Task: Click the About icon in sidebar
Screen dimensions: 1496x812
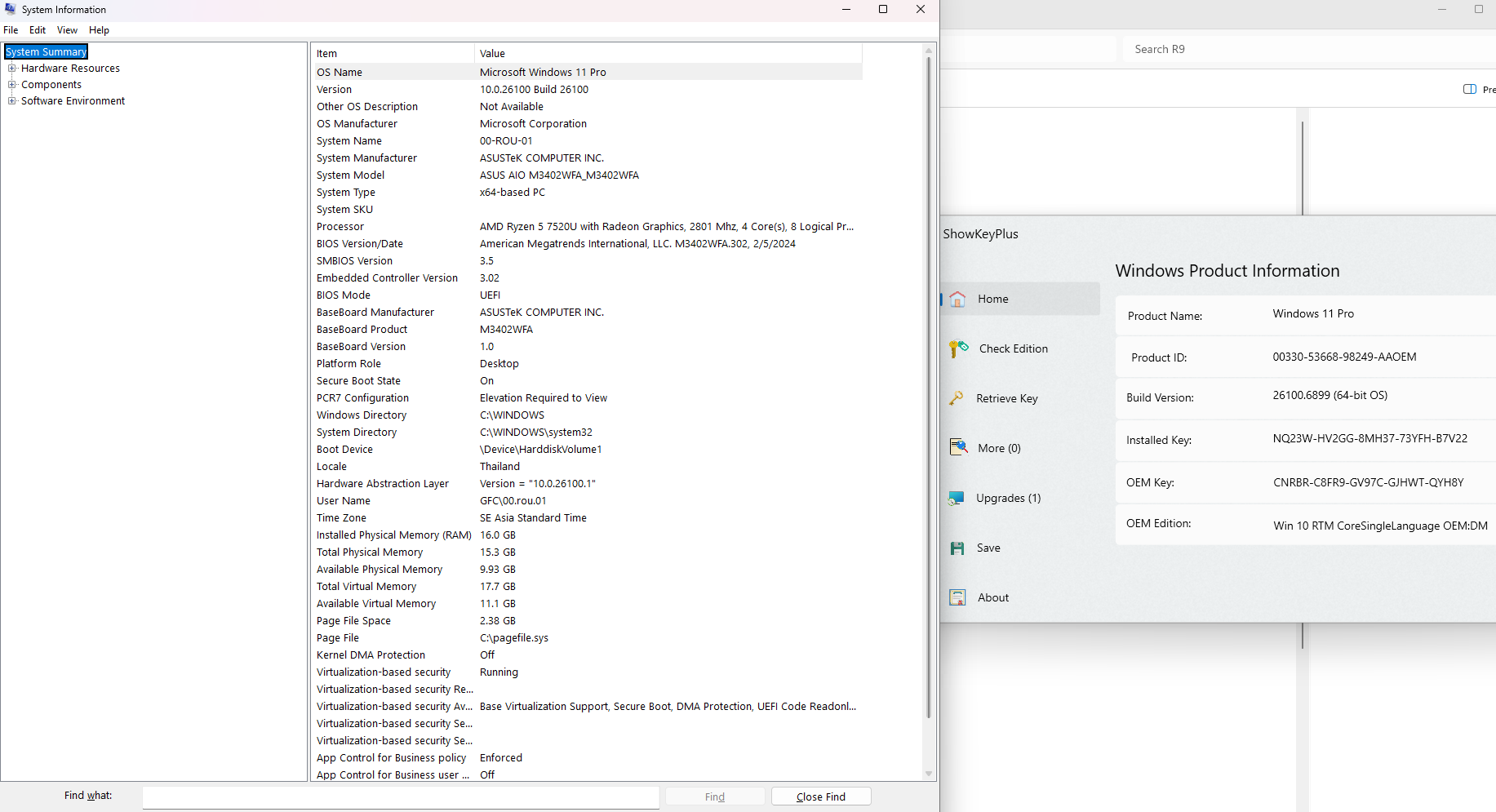Action: [957, 598]
